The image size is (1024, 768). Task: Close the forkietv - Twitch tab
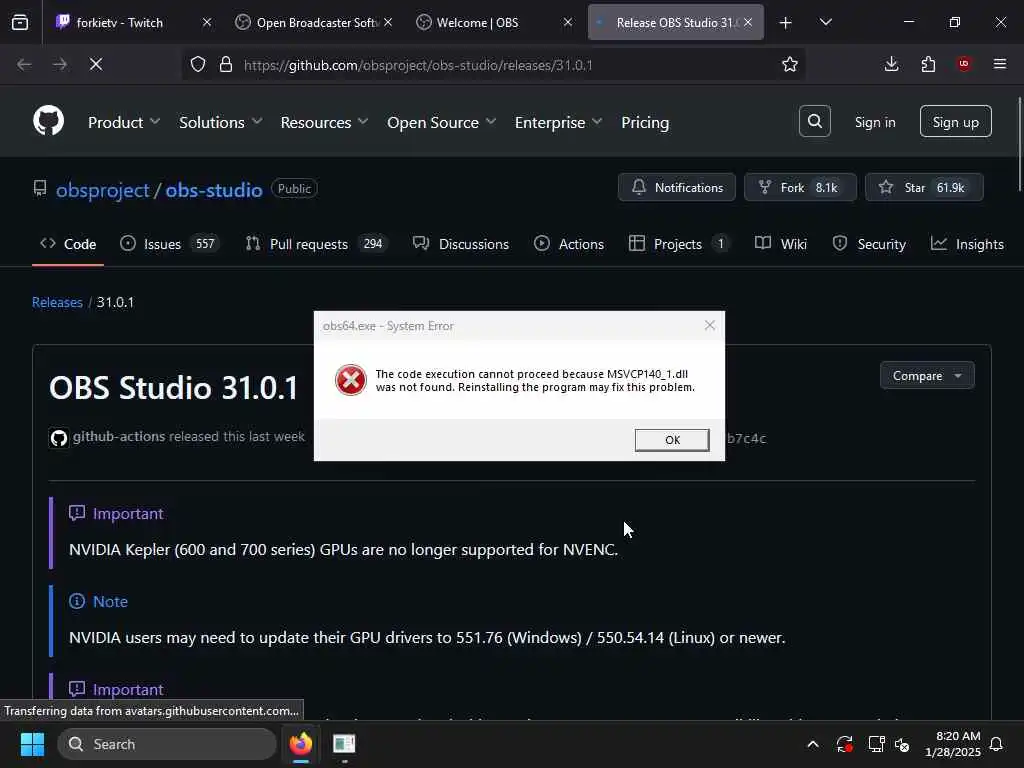click(x=206, y=22)
